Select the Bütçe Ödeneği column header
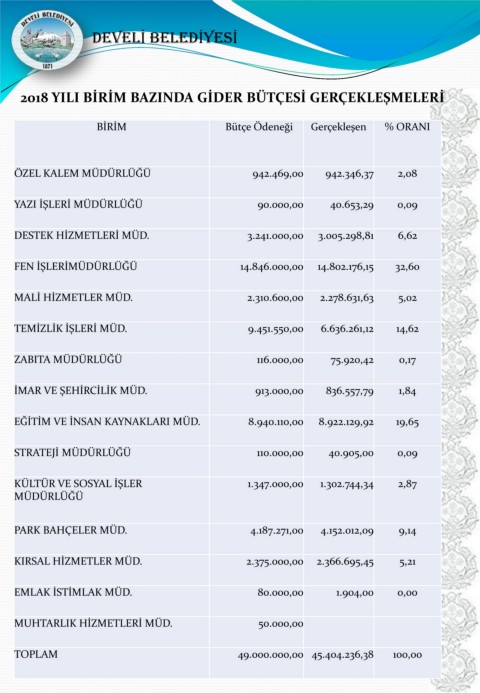Screen dimensions: 480x693 (x=259, y=127)
